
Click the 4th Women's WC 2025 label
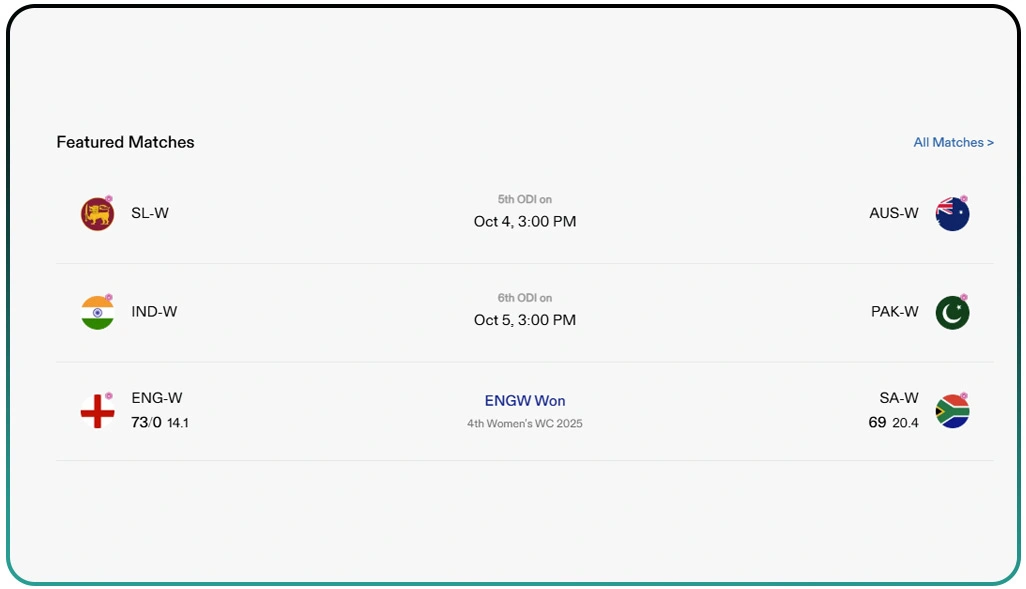point(525,424)
